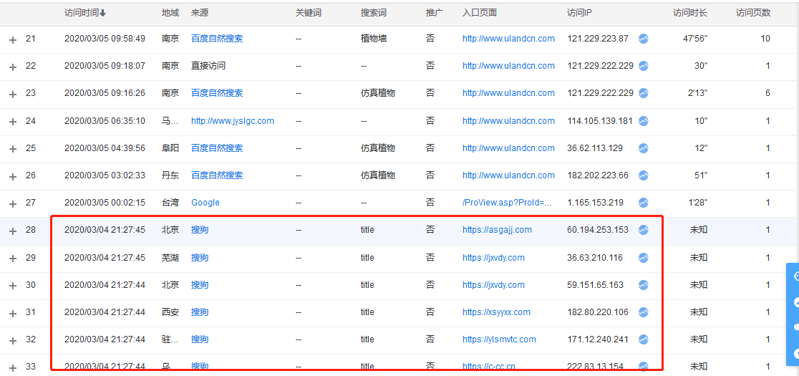799x376 pixels.
Task: Click the IP icon beside 182.80.220.106
Action: (643, 312)
